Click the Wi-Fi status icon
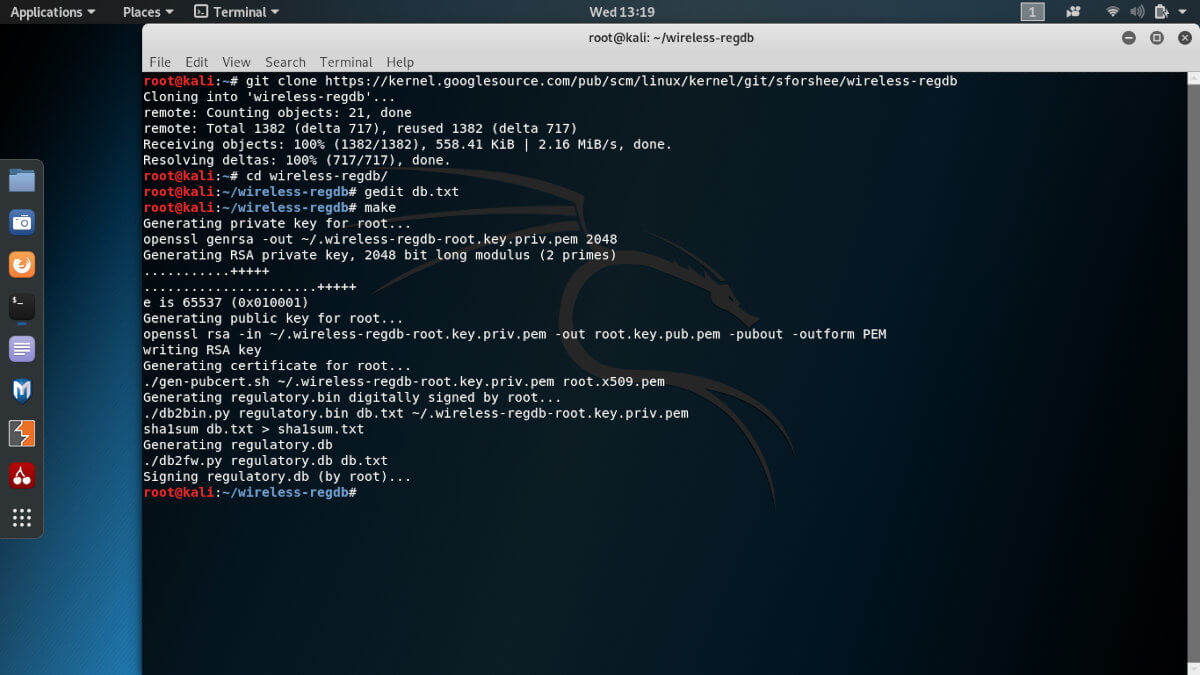 tap(1113, 12)
